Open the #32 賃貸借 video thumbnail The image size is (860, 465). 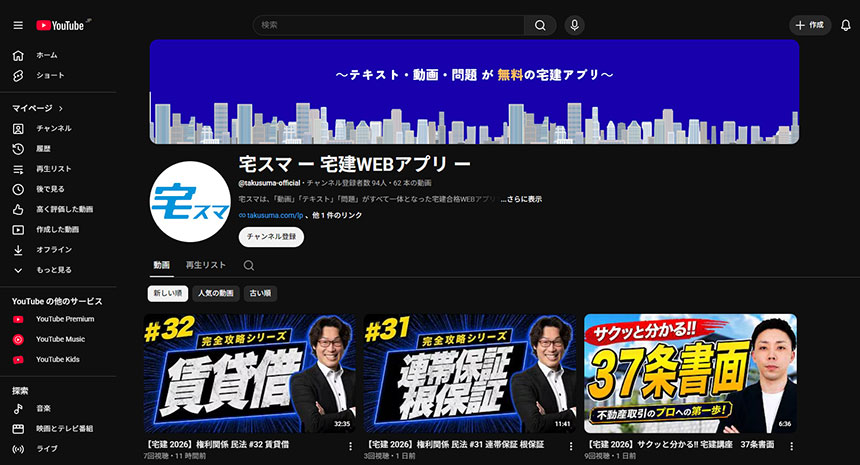[250, 373]
